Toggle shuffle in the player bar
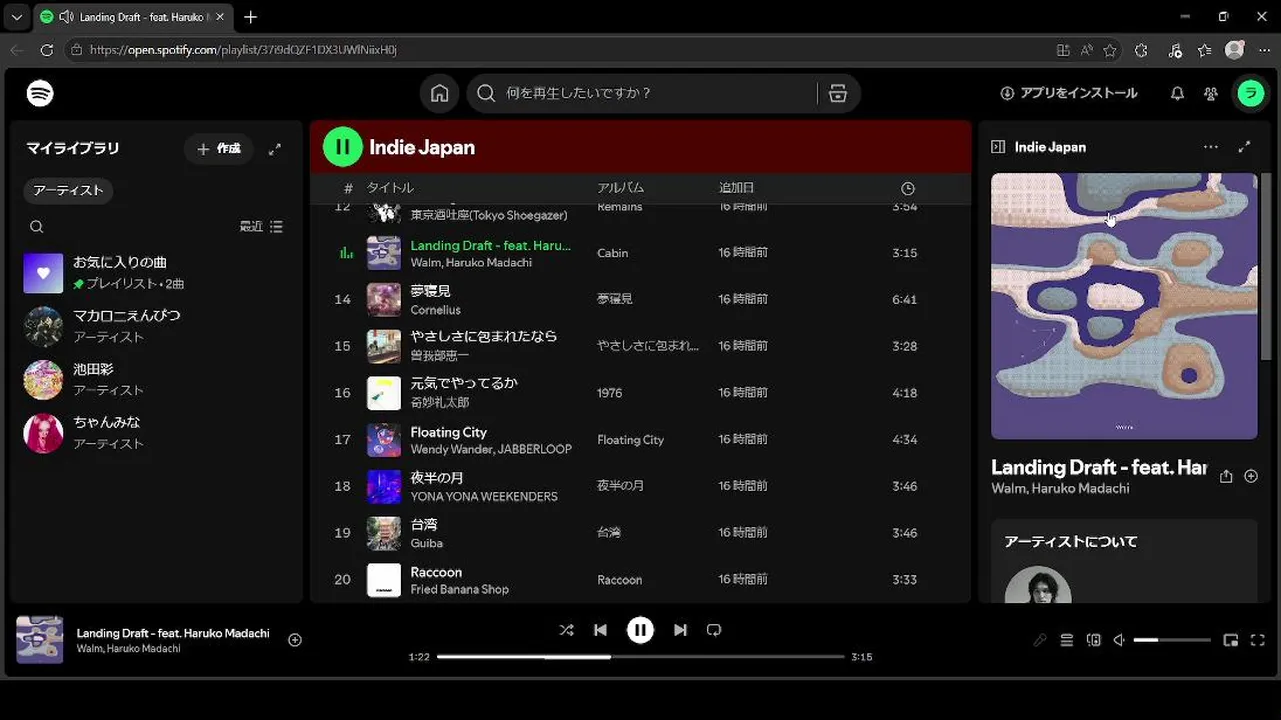The width and height of the screenshot is (1281, 720). pyautogui.click(x=566, y=630)
